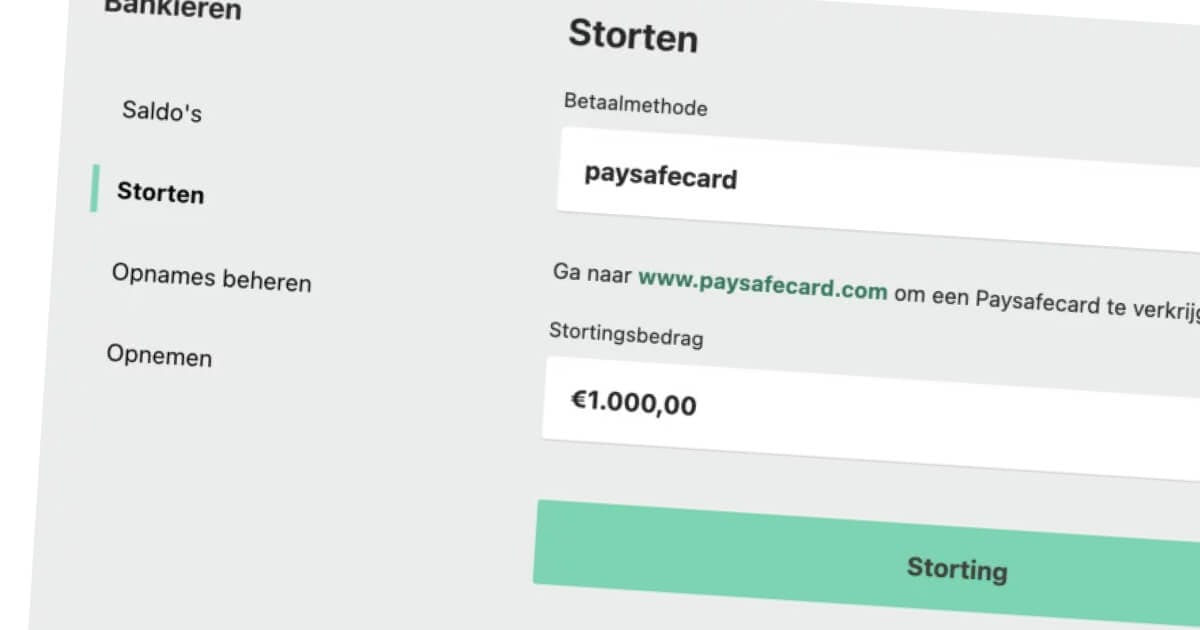Select paysafecard as payment method
The width and height of the screenshot is (1200, 630).
pyautogui.click(x=660, y=180)
